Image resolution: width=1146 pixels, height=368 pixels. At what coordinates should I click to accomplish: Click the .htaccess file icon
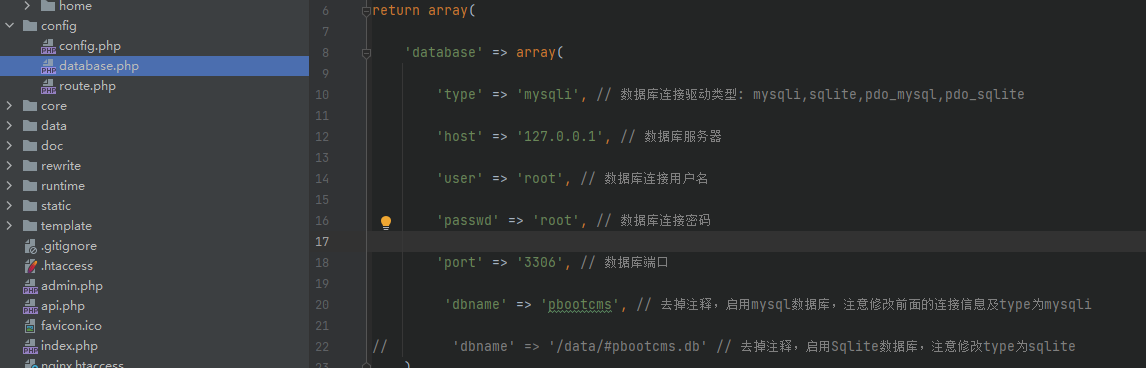pyautogui.click(x=30, y=267)
